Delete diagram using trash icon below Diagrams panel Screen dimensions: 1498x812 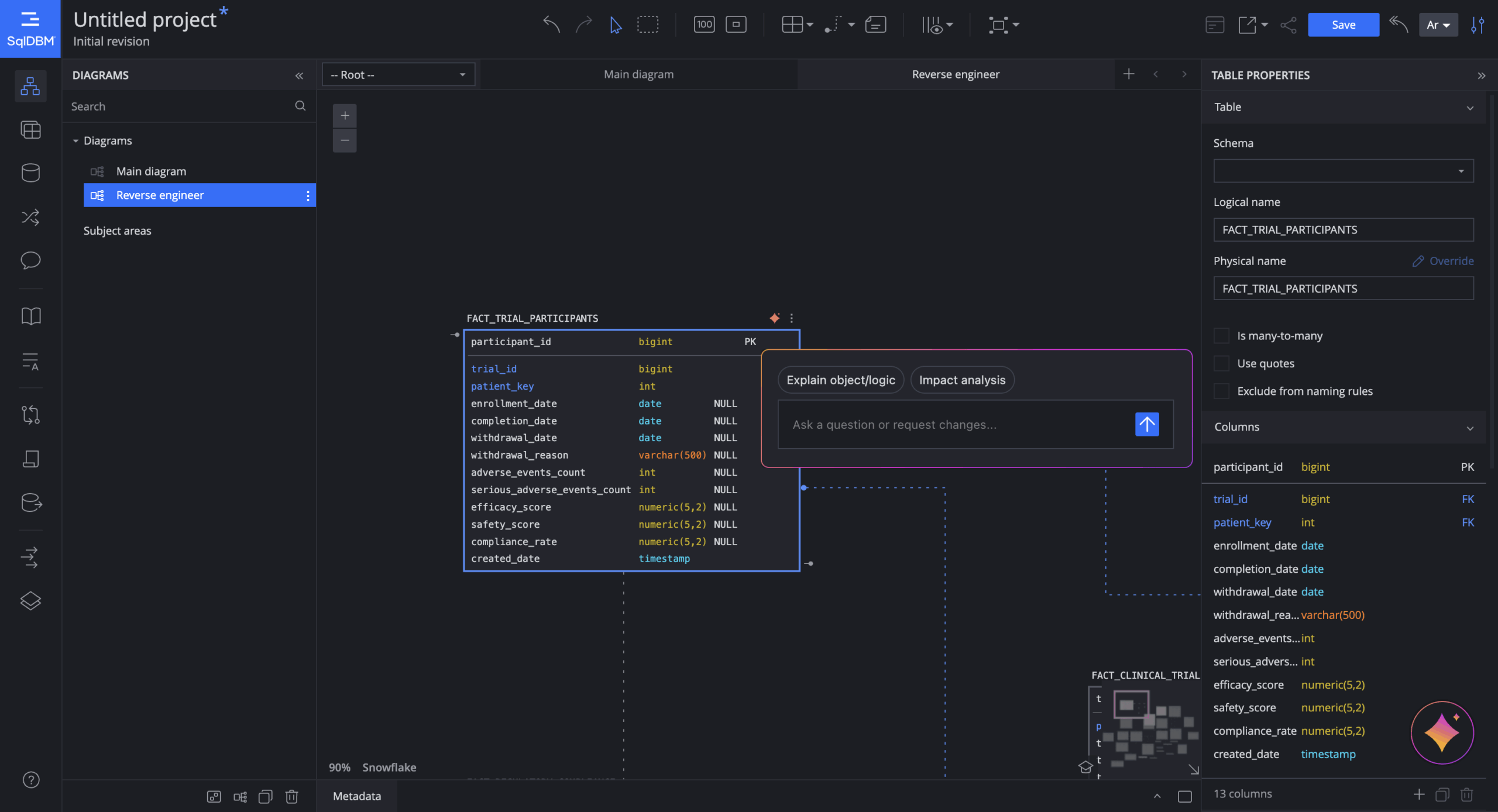(291, 796)
